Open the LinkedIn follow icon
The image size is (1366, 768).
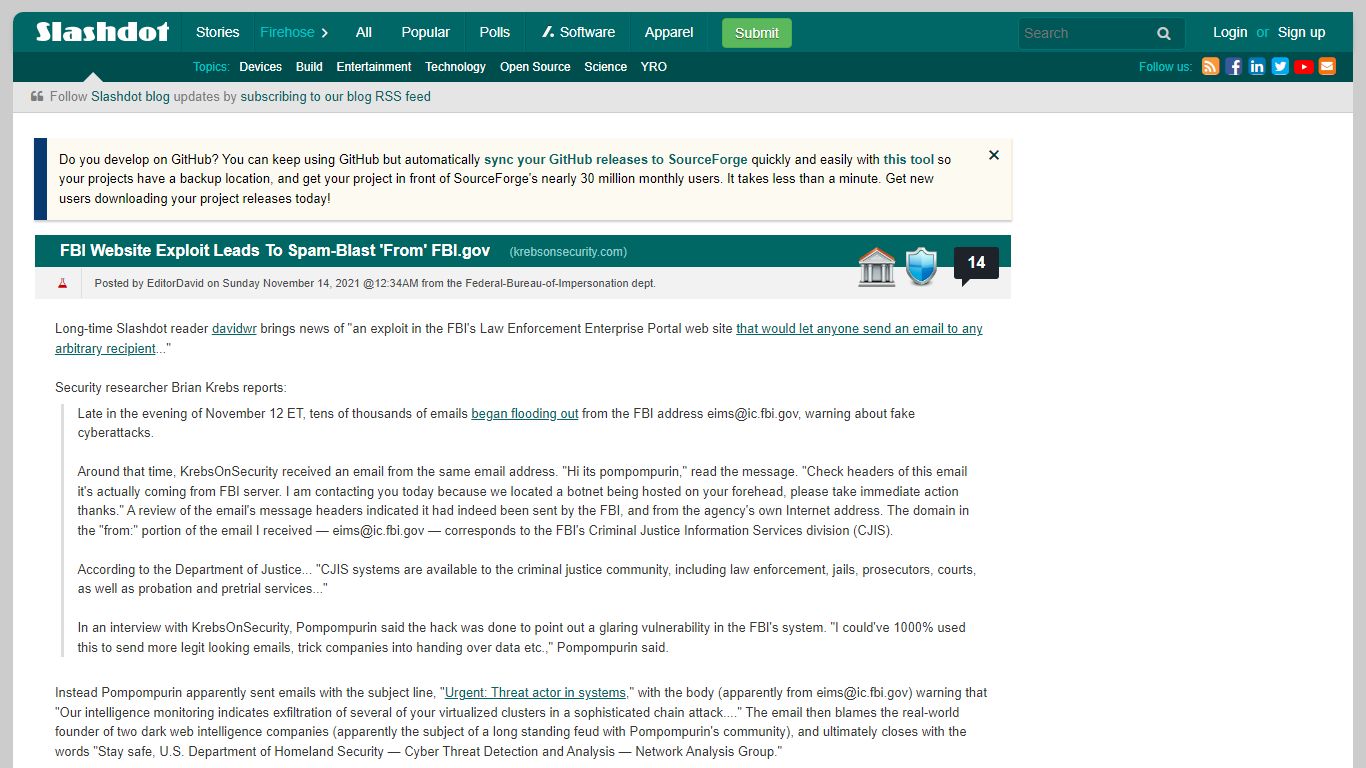1257,67
